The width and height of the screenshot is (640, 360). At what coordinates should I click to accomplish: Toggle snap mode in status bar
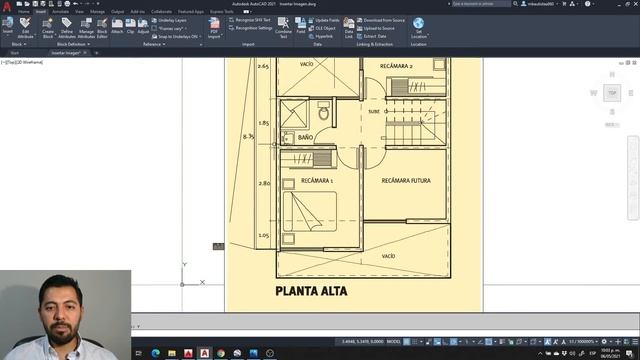pos(415,342)
